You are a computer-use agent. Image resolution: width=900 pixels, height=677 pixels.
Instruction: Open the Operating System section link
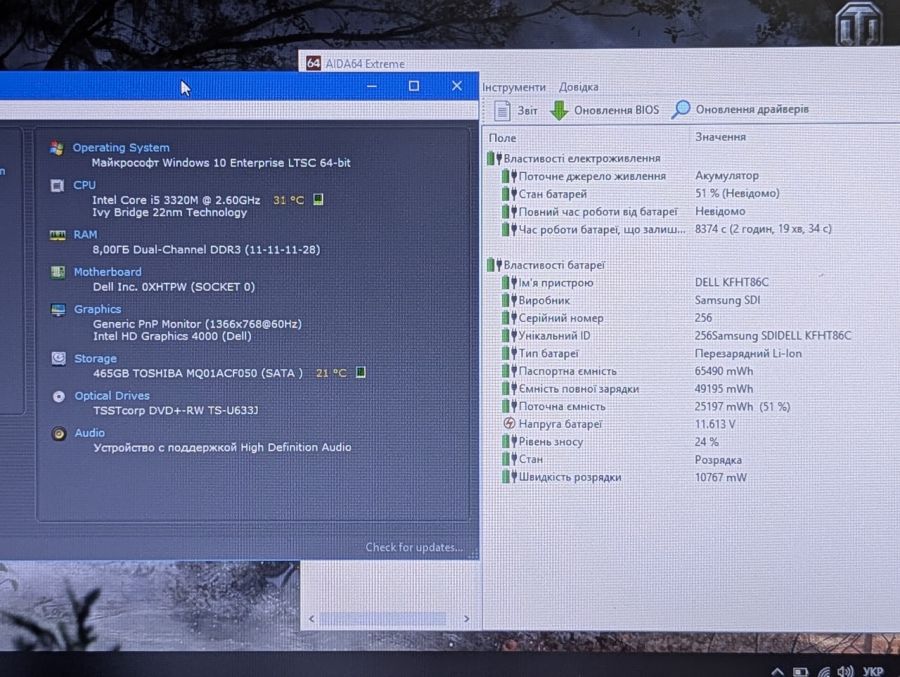(121, 148)
